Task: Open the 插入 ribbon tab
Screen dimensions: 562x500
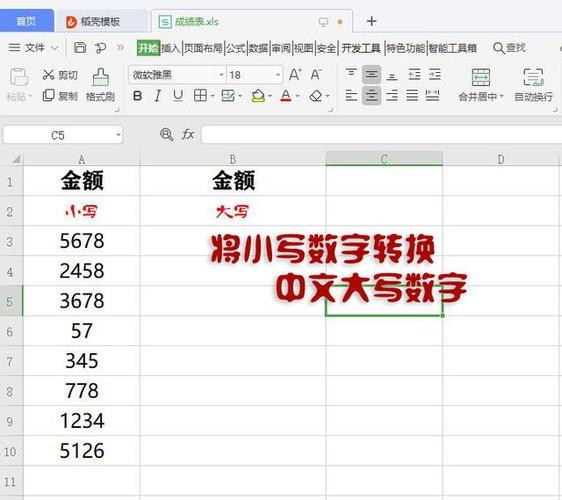Action: pos(171,48)
